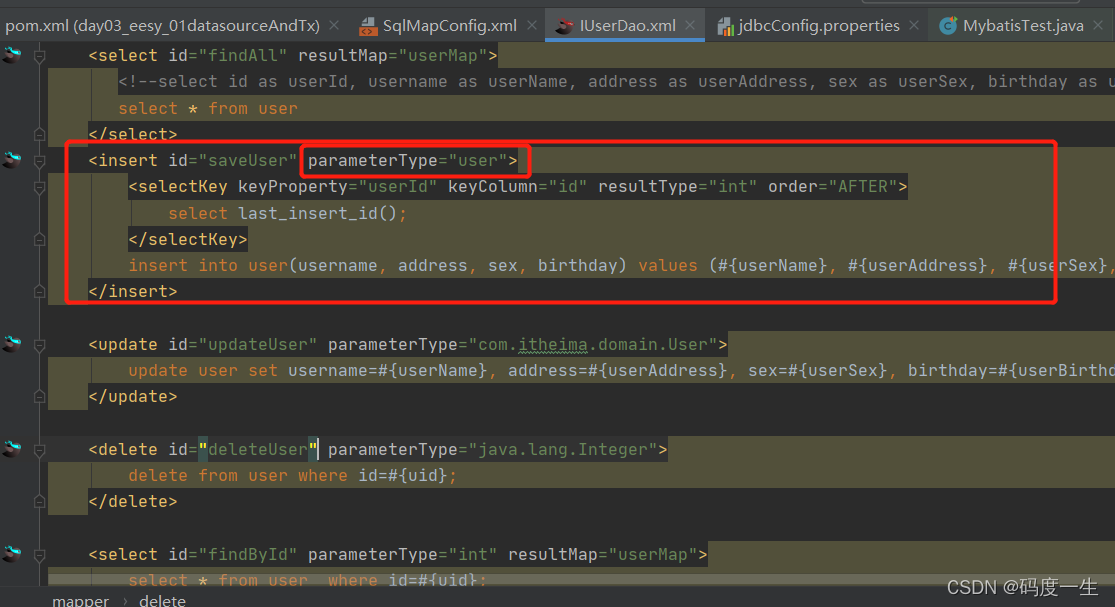This screenshot has width=1115, height=607.
Task: Click fold marker at </update> closing tag
Action: (x=40, y=397)
